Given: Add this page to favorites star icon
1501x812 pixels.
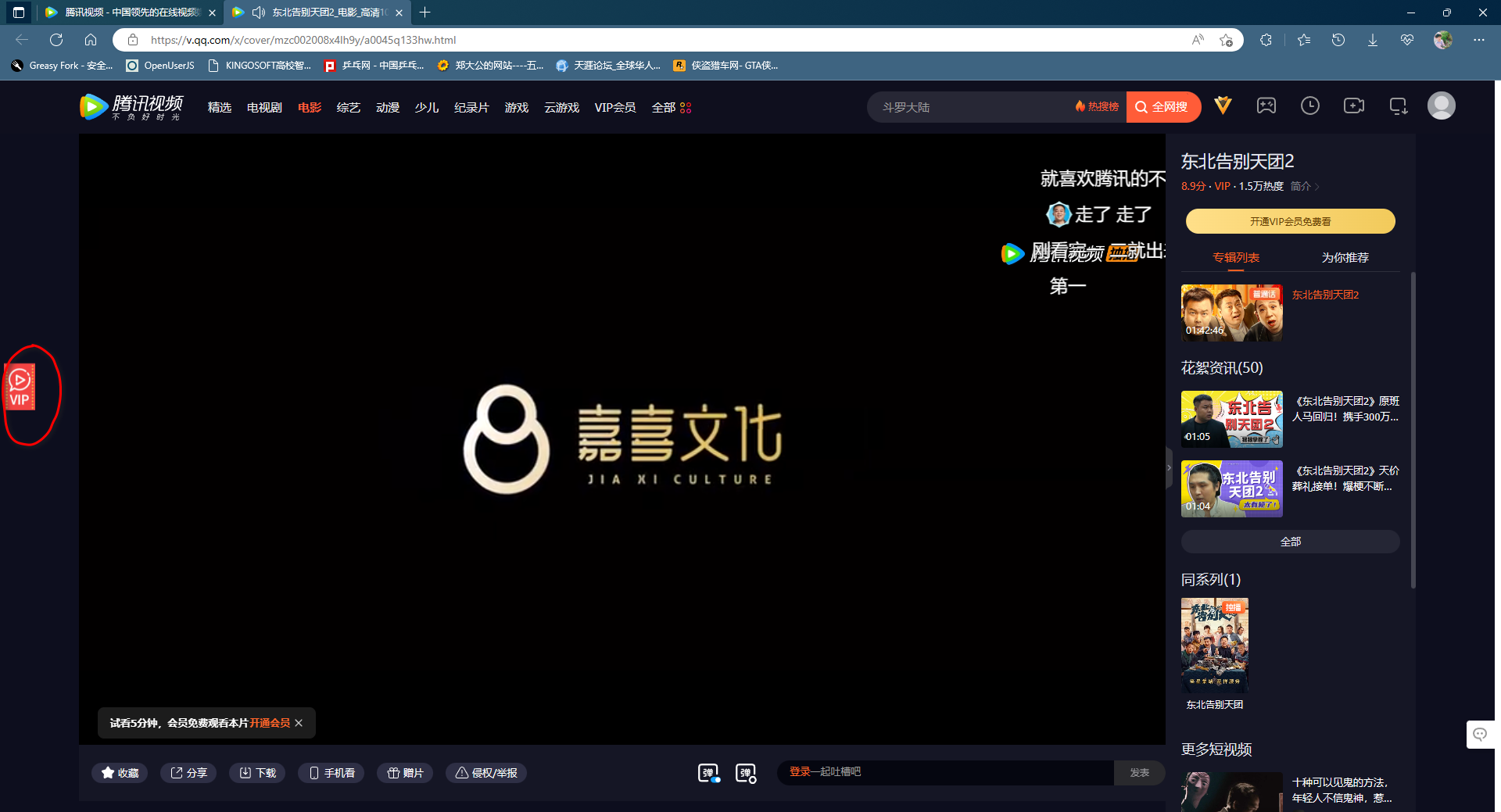Looking at the screenshot, I should tap(1226, 40).
